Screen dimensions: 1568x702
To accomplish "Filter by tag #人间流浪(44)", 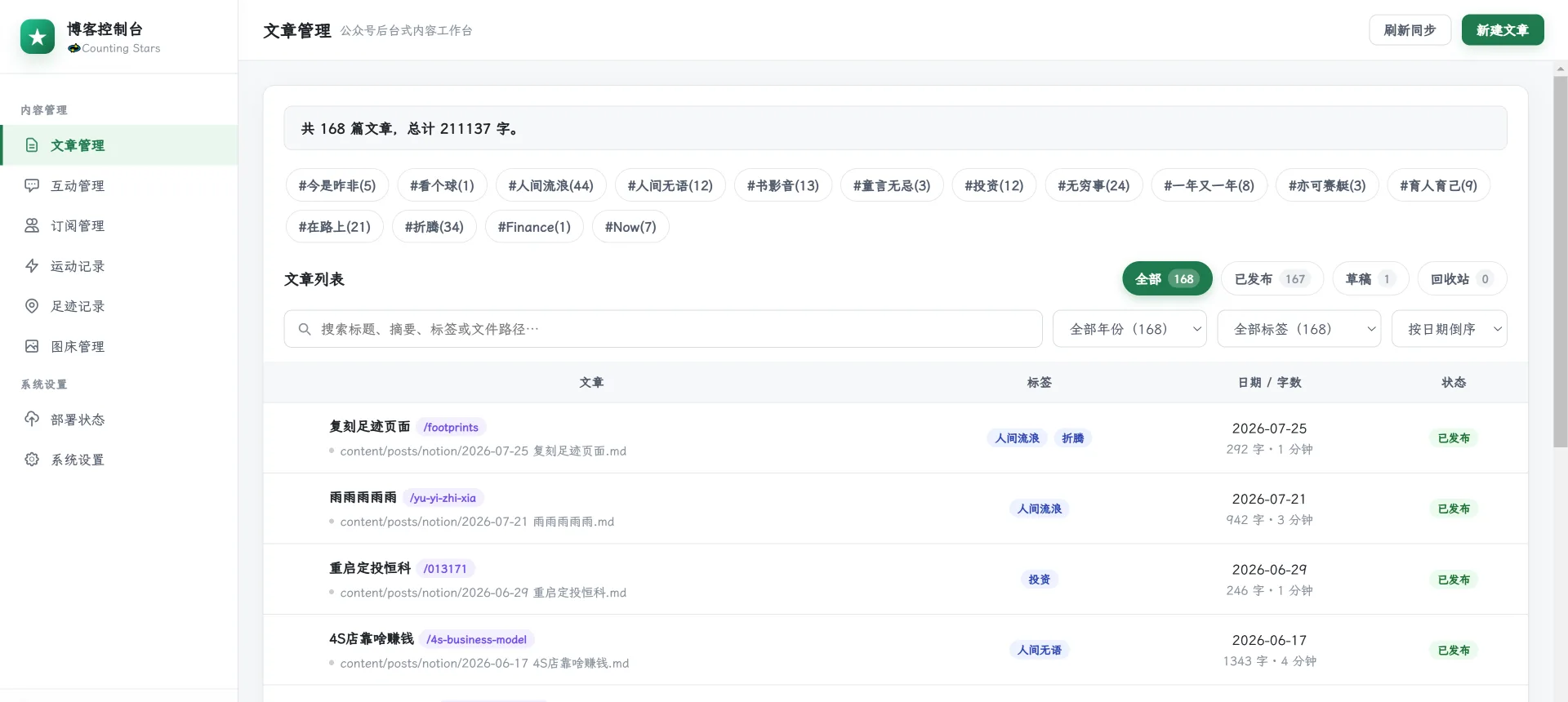I will (x=550, y=185).
